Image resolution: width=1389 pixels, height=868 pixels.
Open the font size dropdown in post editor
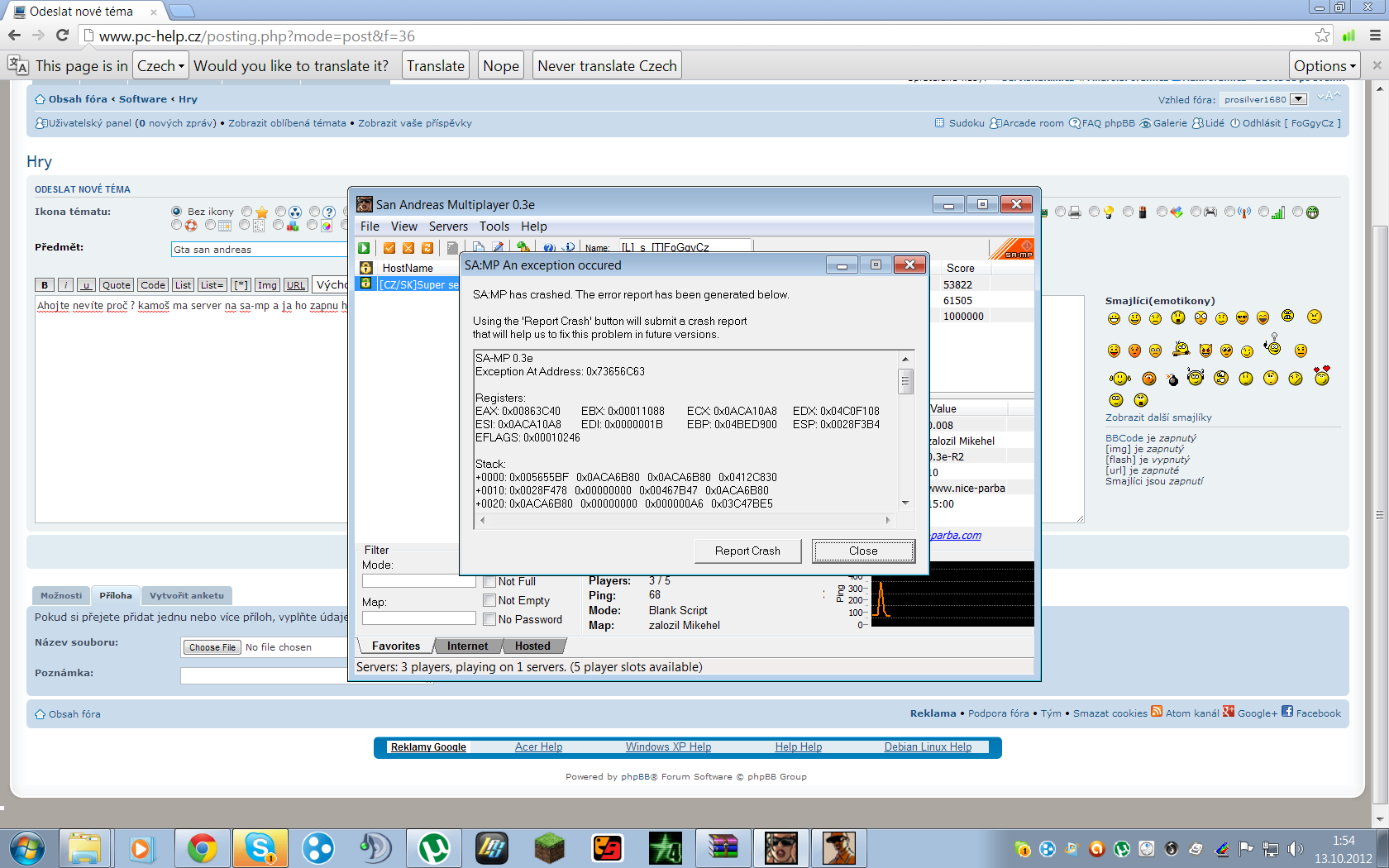pos(332,285)
